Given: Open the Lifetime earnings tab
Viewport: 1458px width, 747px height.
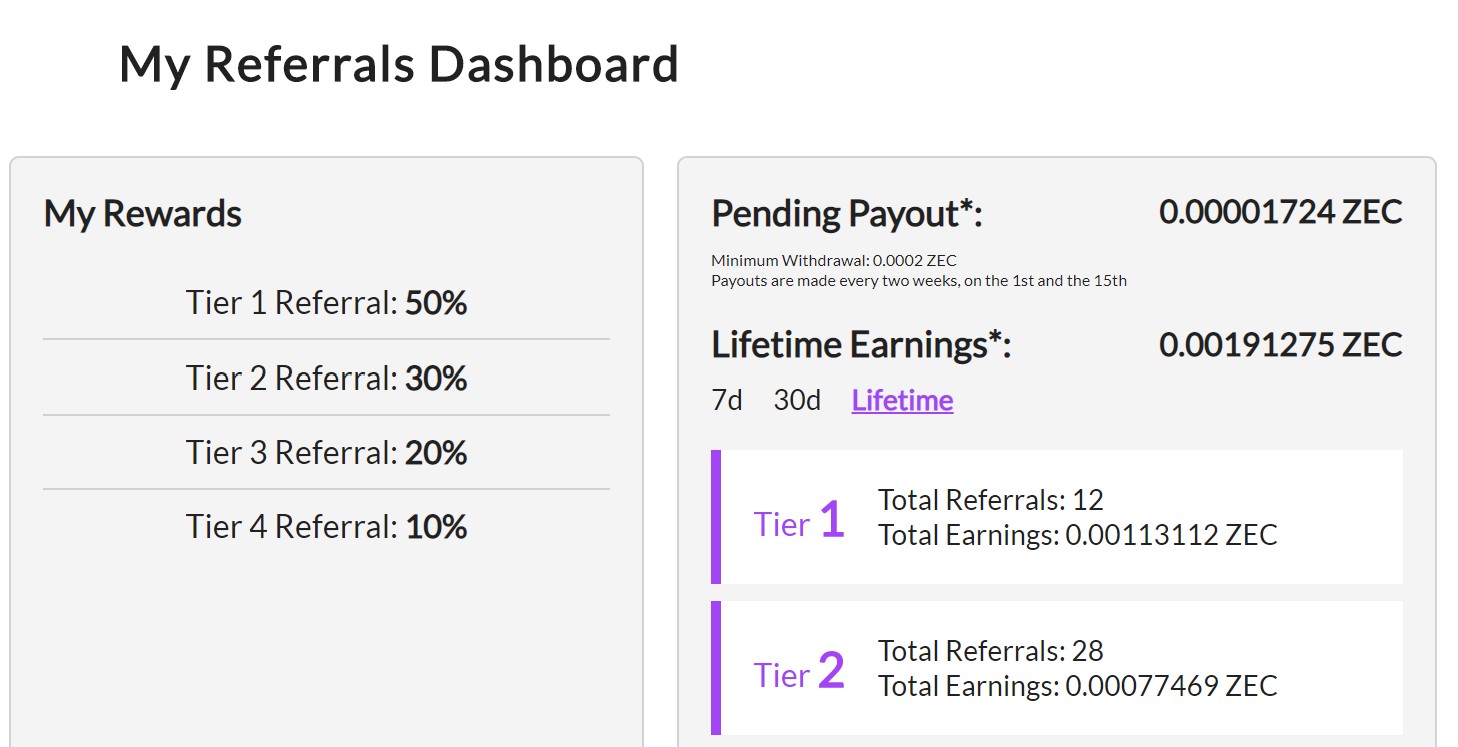Looking at the screenshot, I should (902, 401).
